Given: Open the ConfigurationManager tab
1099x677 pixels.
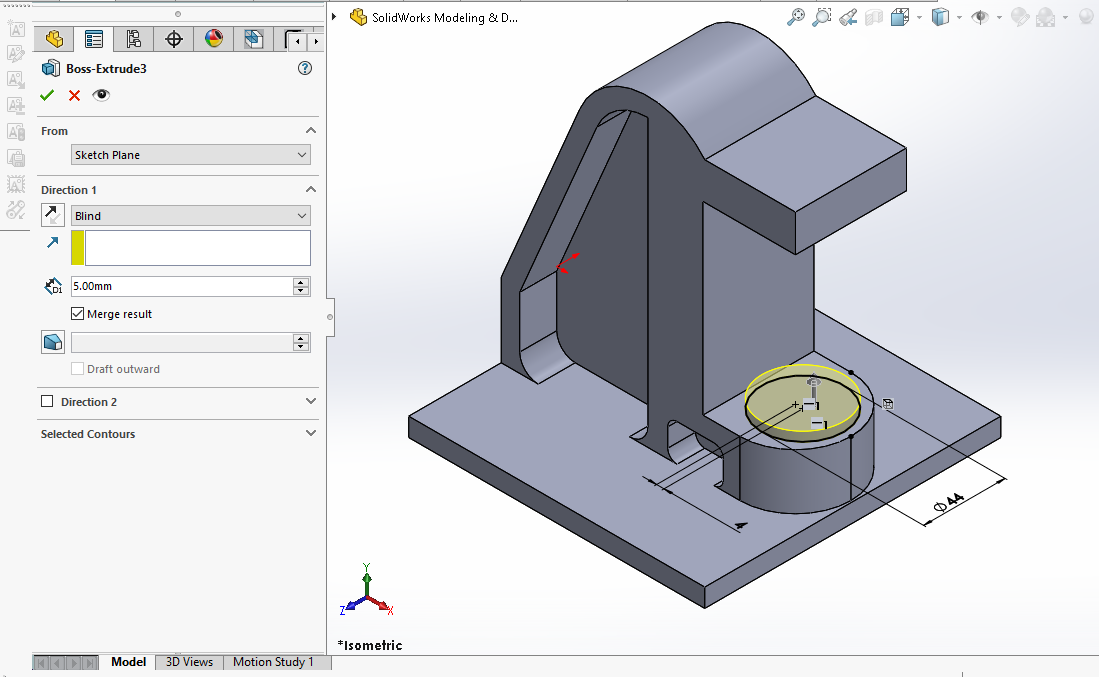Looking at the screenshot, I should pos(133,40).
